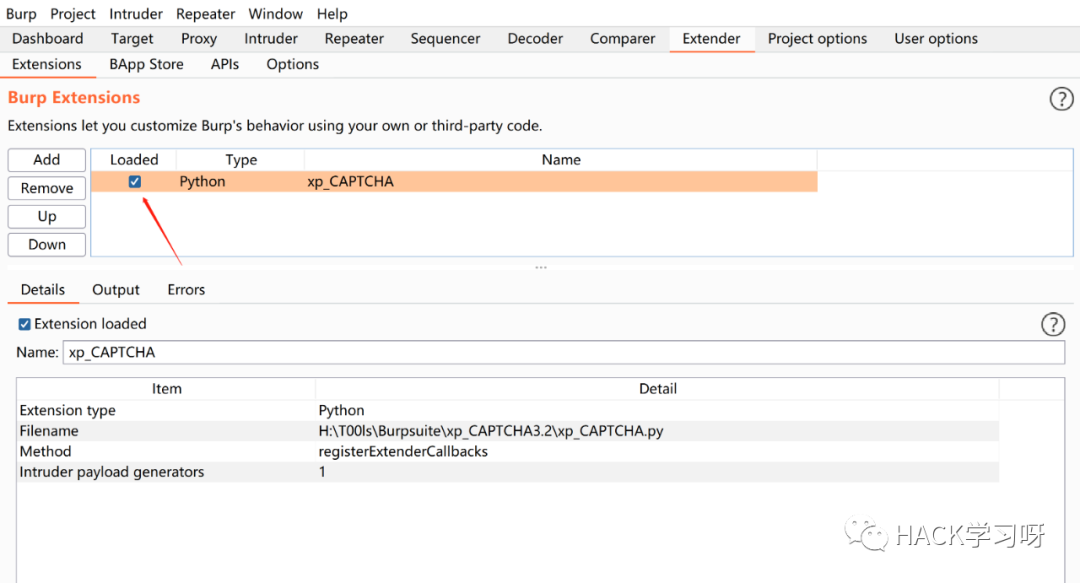The image size is (1080, 583).
Task: Move extension with the Up button
Action: click(47, 216)
